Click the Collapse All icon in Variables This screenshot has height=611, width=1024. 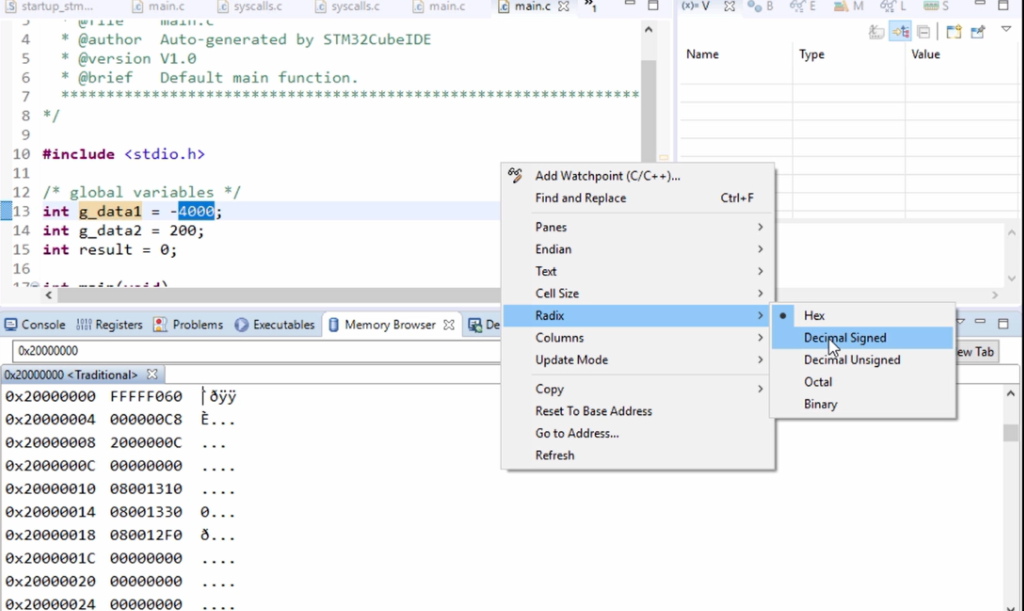[x=923, y=31]
